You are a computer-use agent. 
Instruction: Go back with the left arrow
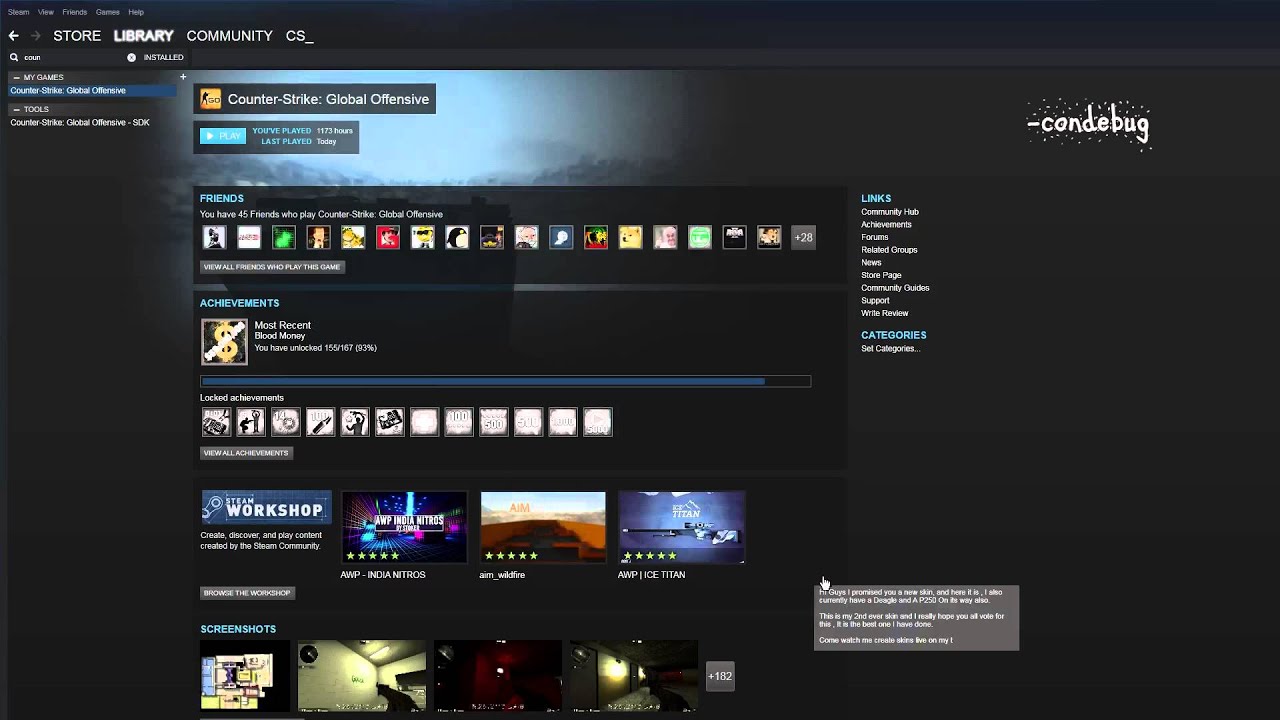pyautogui.click(x=14, y=36)
